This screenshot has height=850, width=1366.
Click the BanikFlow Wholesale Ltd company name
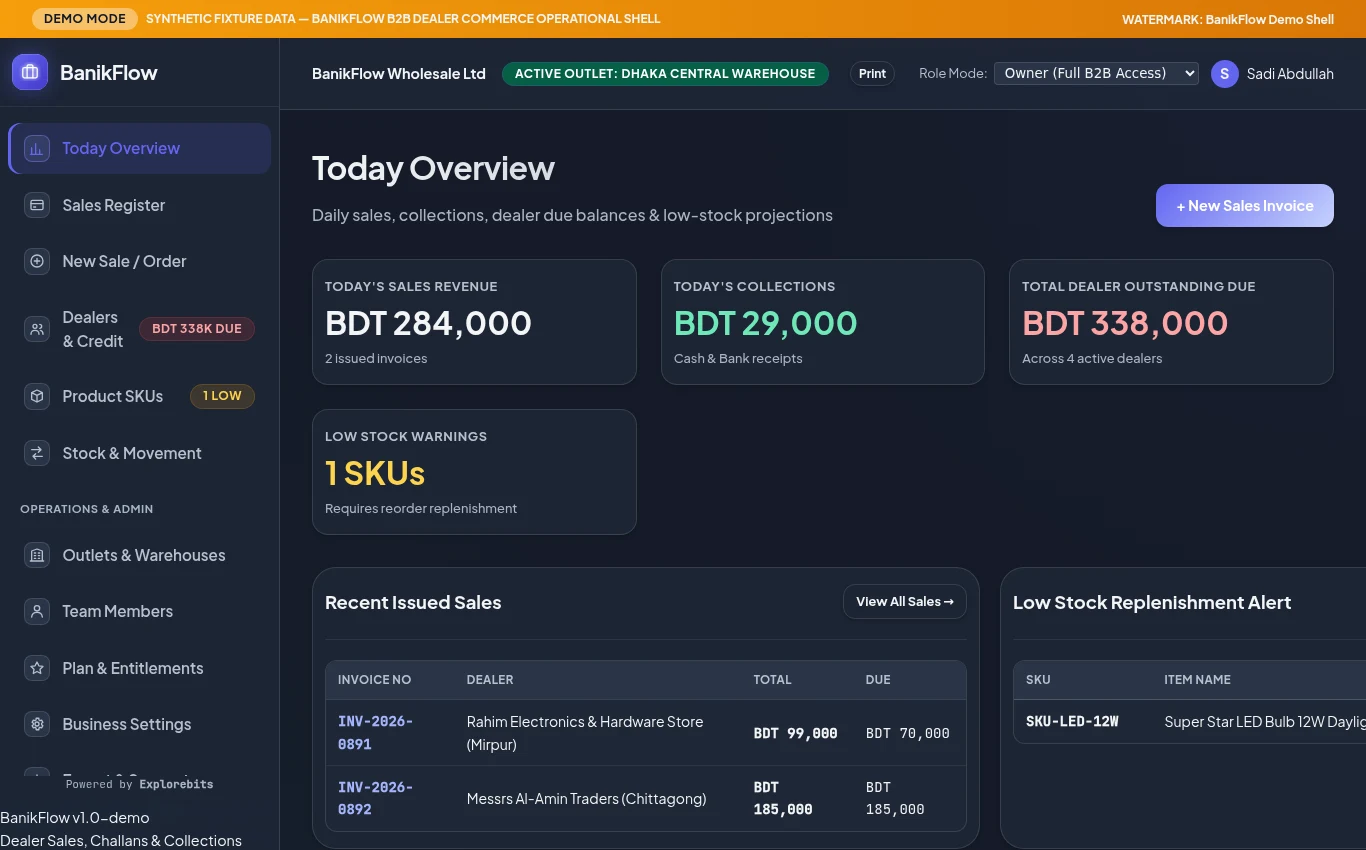[x=399, y=74]
